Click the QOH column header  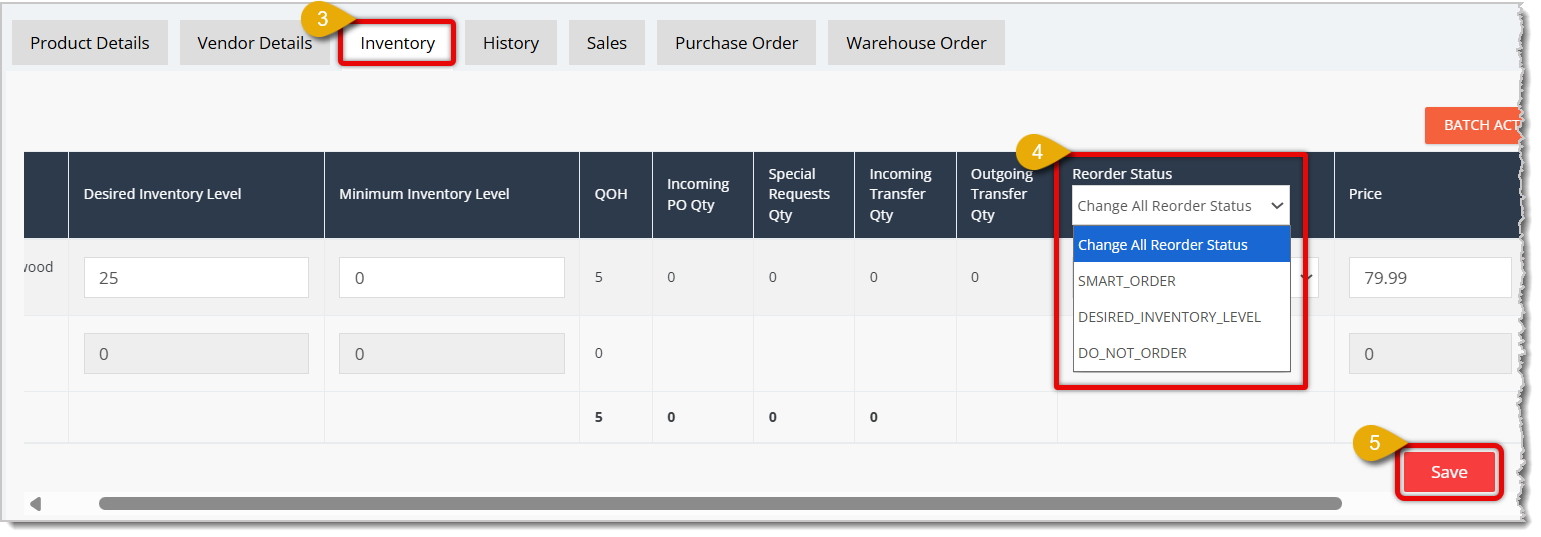(x=616, y=194)
